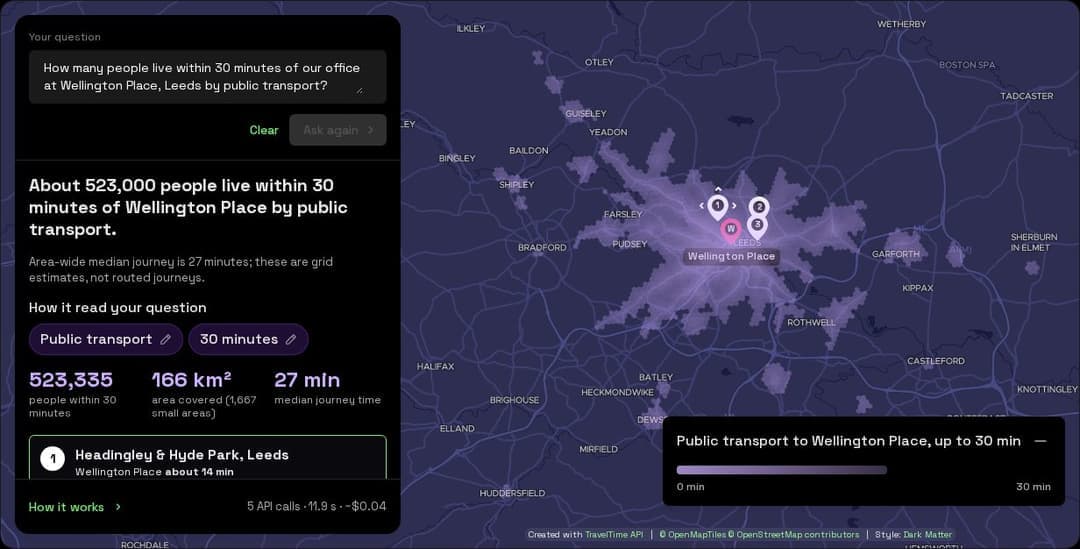The image size is (1080, 549).
Task: Click the Otley map label
Action: click(x=599, y=62)
